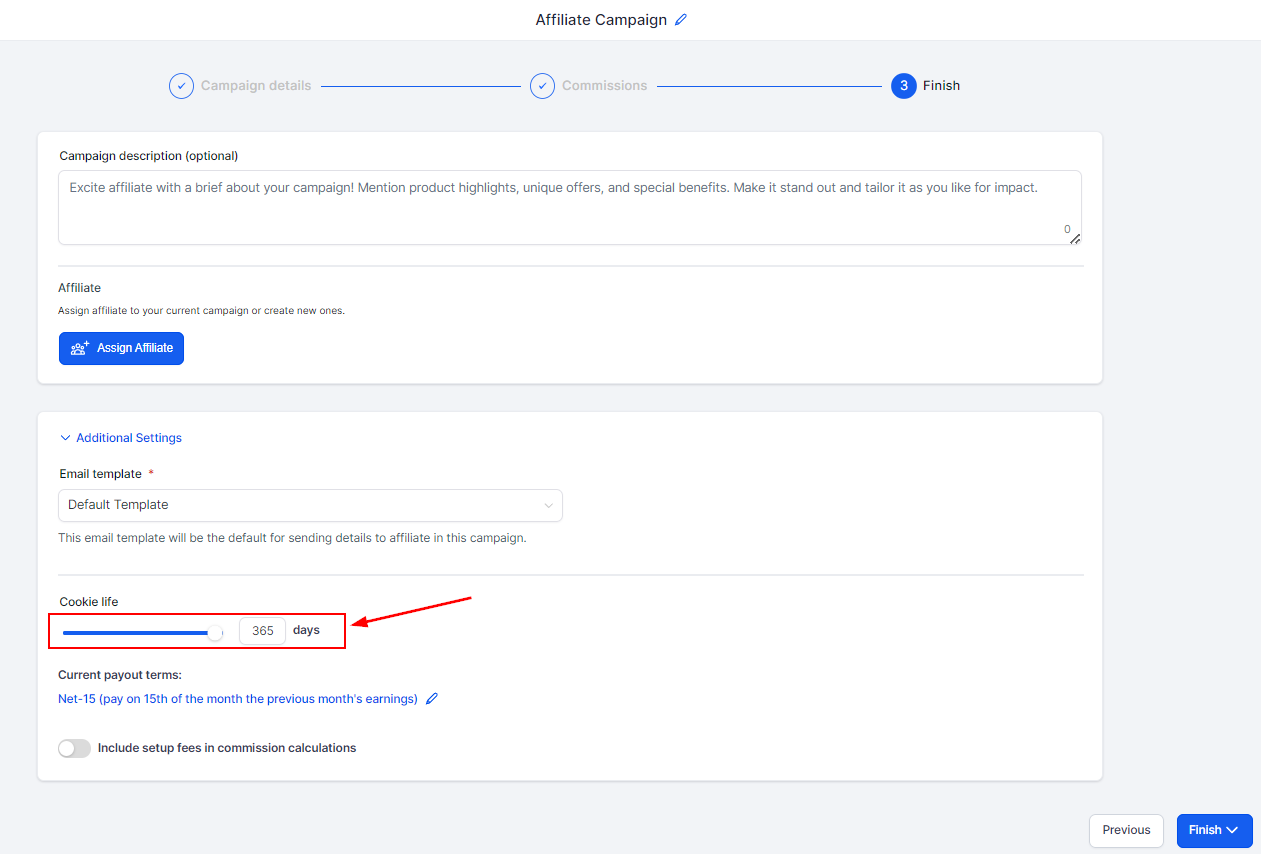
Task: Click the Cookie life slider handle
Action: click(215, 632)
